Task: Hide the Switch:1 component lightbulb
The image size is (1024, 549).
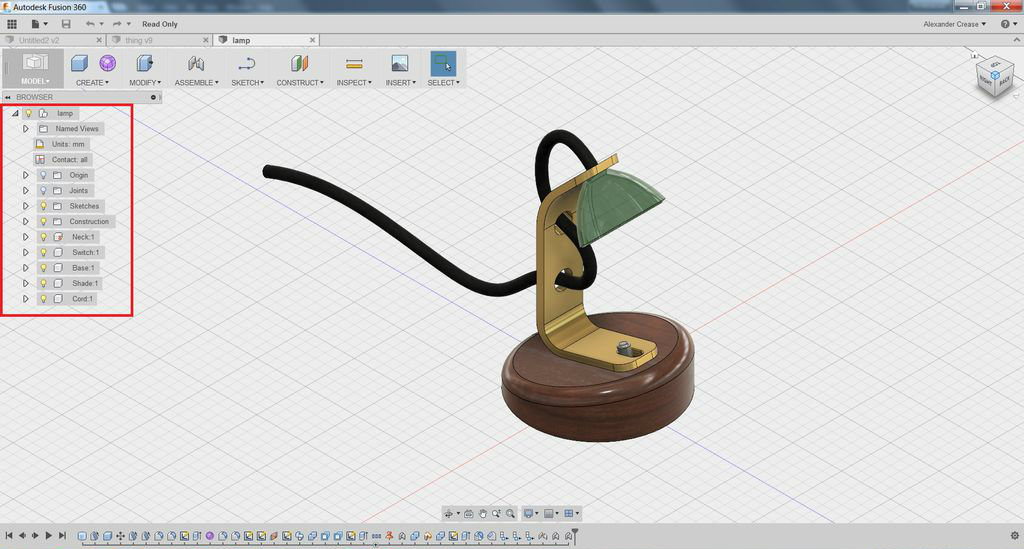Action: click(x=44, y=253)
